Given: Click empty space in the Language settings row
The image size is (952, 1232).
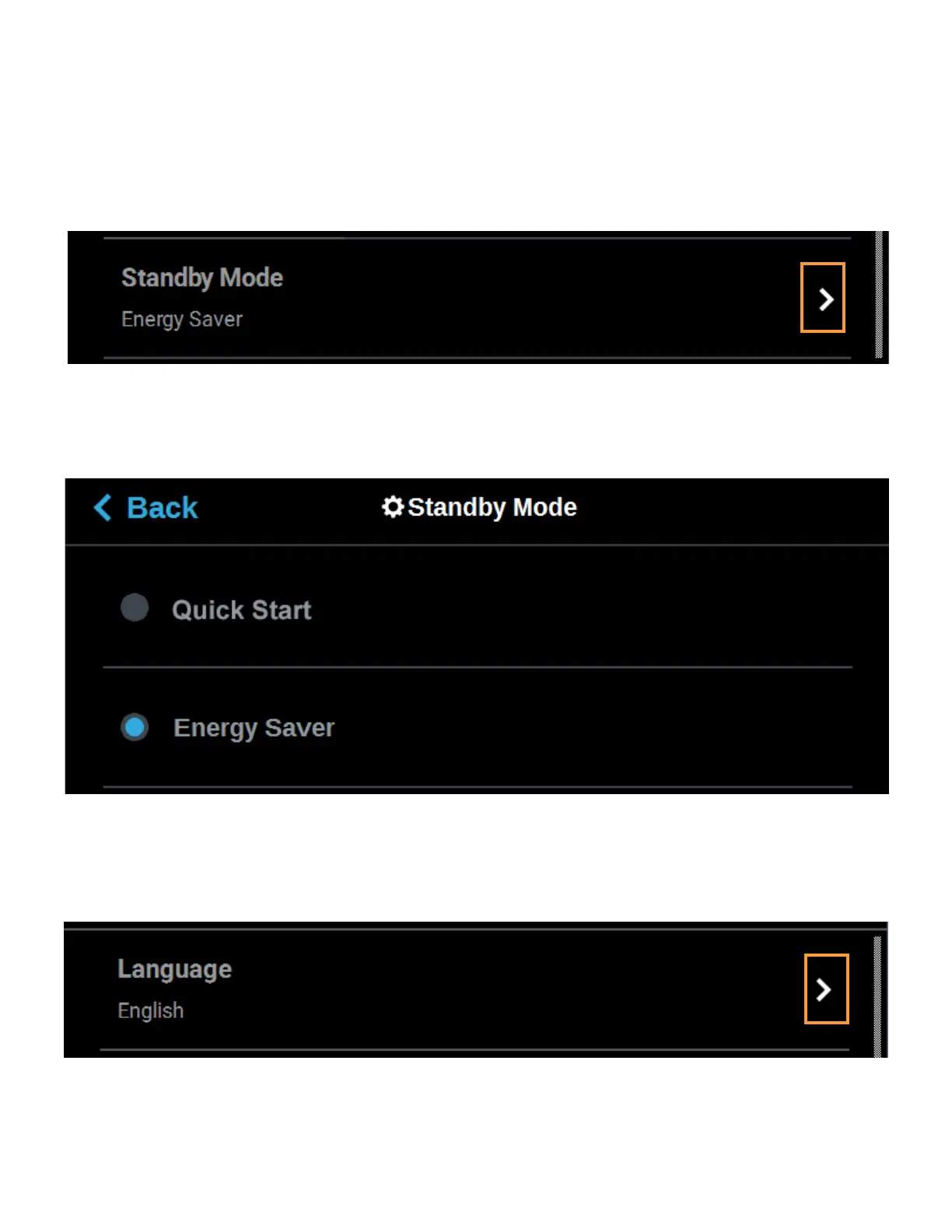Looking at the screenshot, I should pos(506,989).
